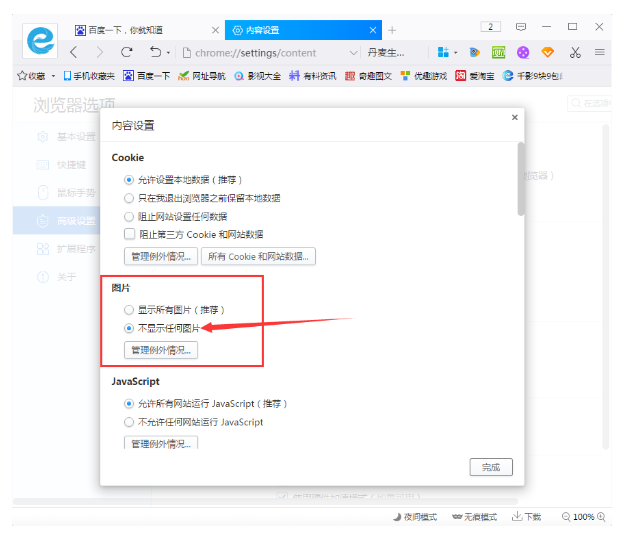Image resolution: width=635 pixels, height=533 pixels.
Task: Open 高级设置 in settings sidebar
Action: (x=57, y=221)
